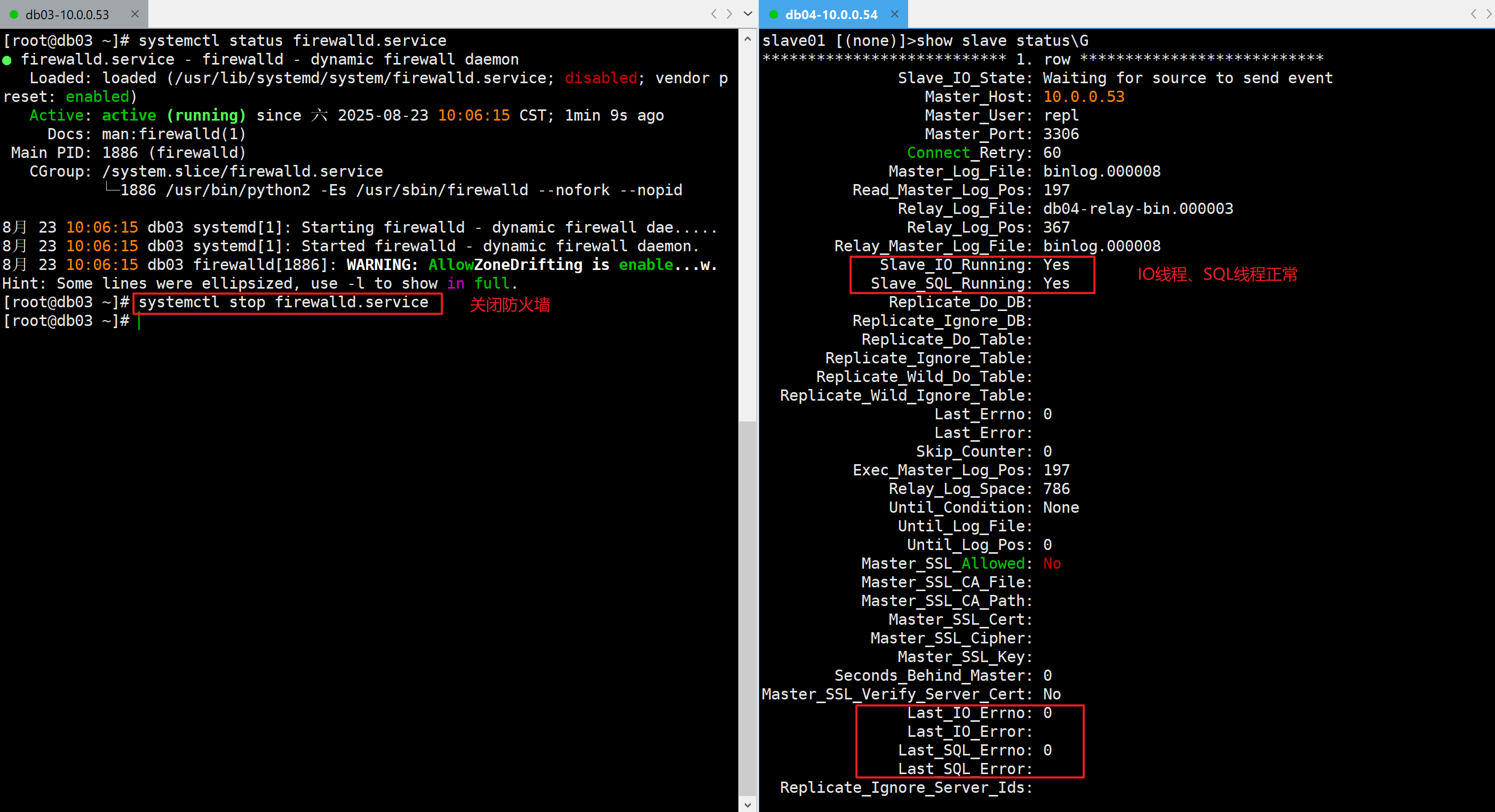Screen dimensions: 1495x812
Task: Click 'WARNING: AllowZoneDrifting' log line
Action: pos(360,265)
